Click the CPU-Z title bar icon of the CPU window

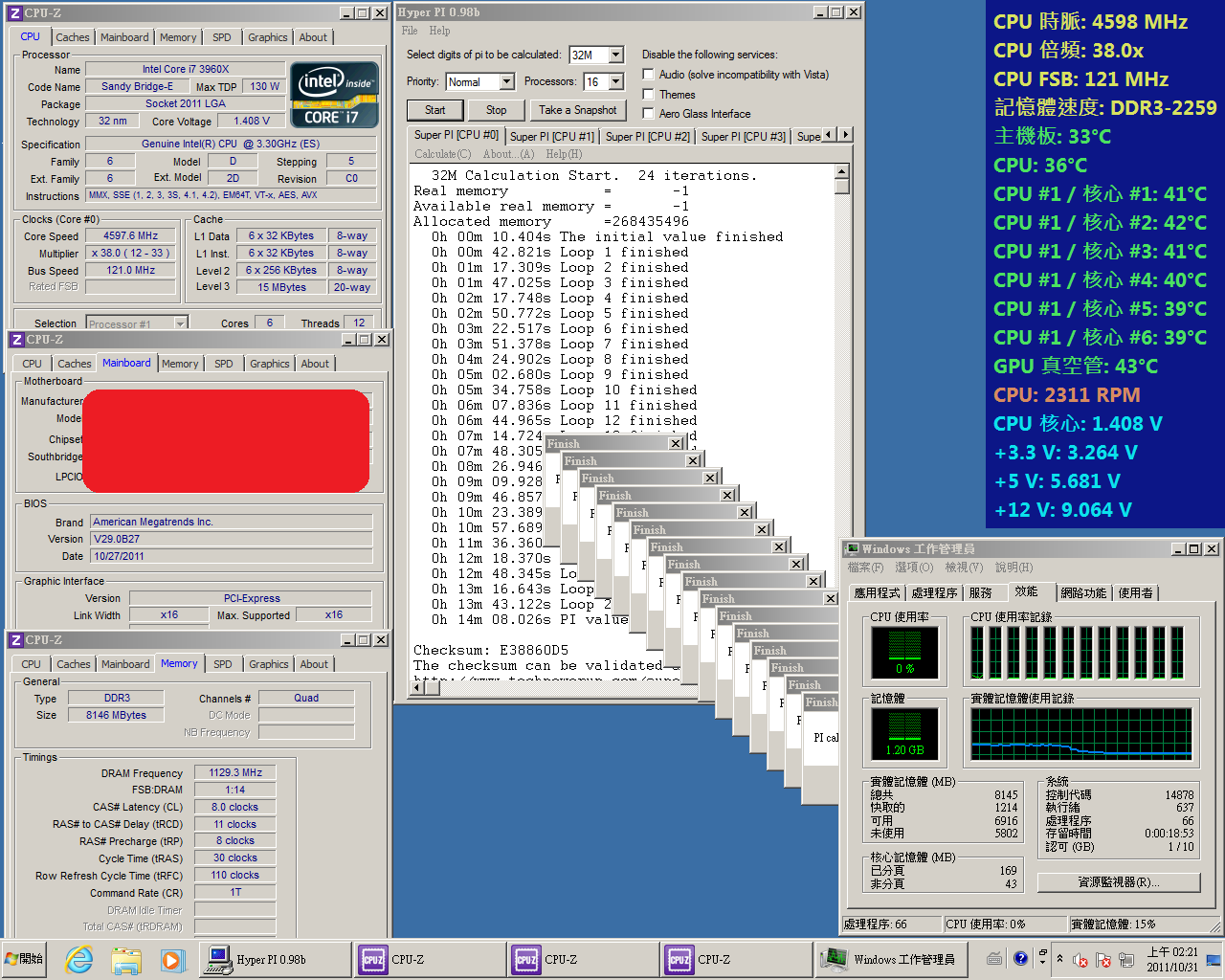point(15,13)
